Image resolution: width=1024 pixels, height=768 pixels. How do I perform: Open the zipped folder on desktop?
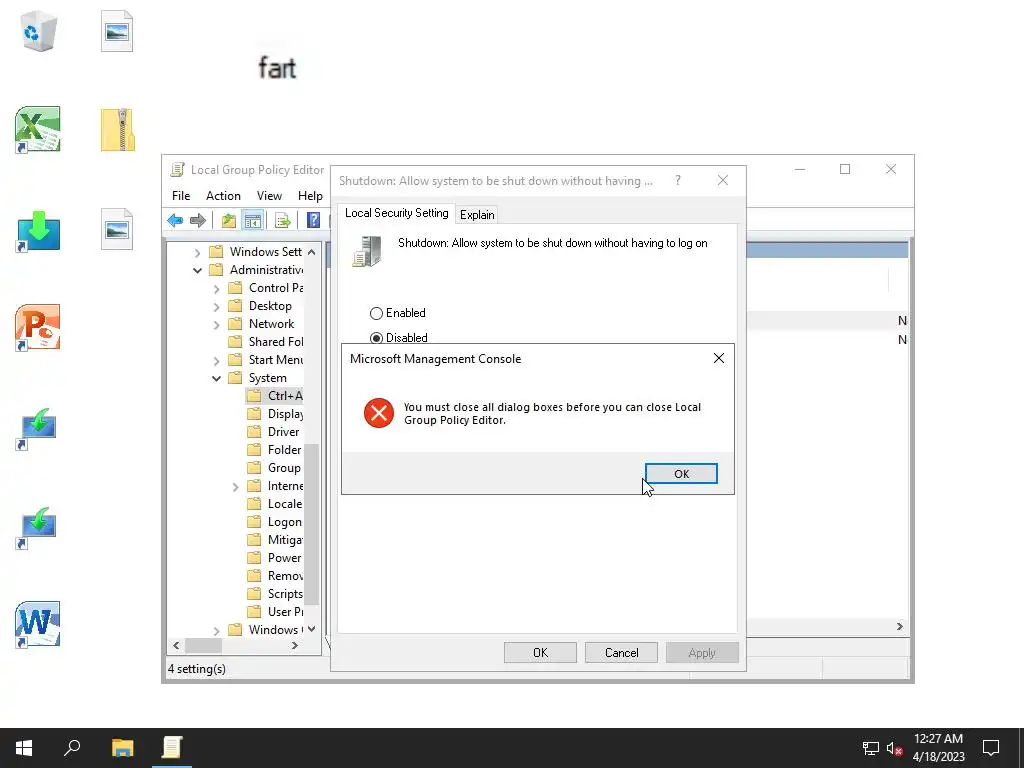click(118, 130)
